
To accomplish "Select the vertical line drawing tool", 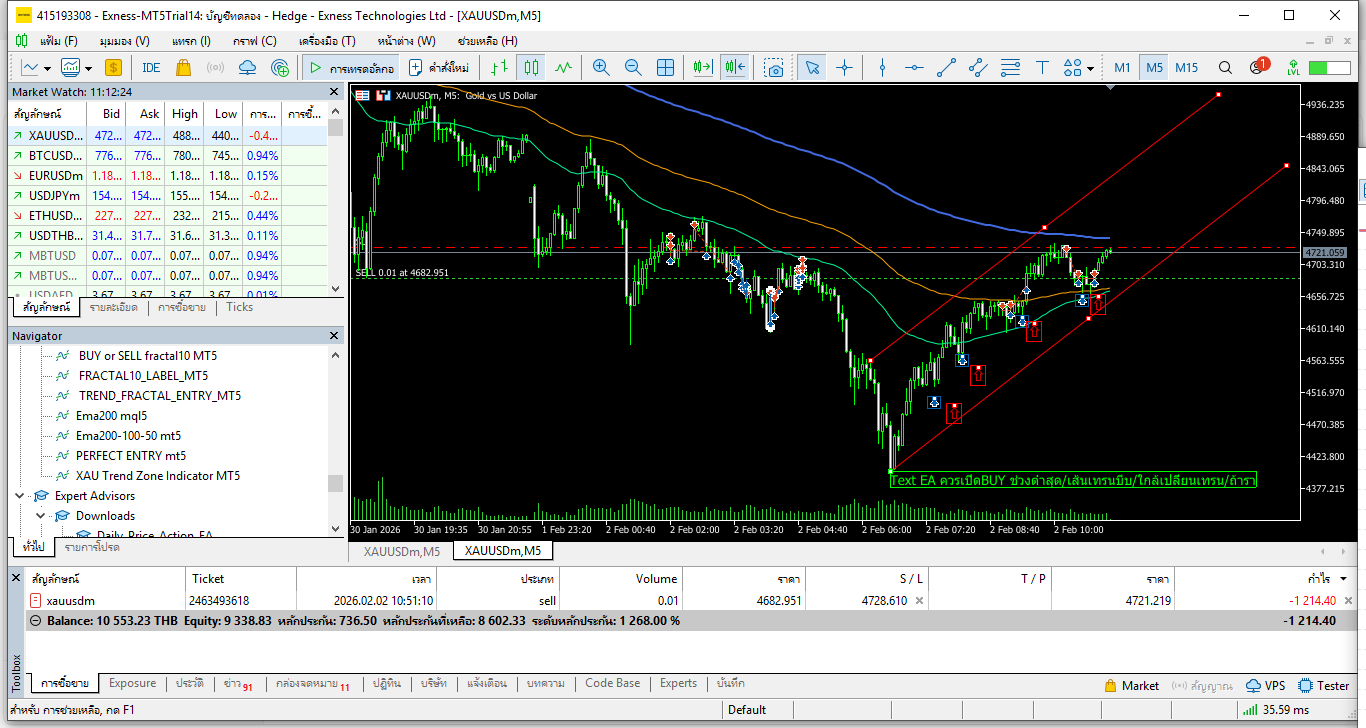I will point(882,67).
